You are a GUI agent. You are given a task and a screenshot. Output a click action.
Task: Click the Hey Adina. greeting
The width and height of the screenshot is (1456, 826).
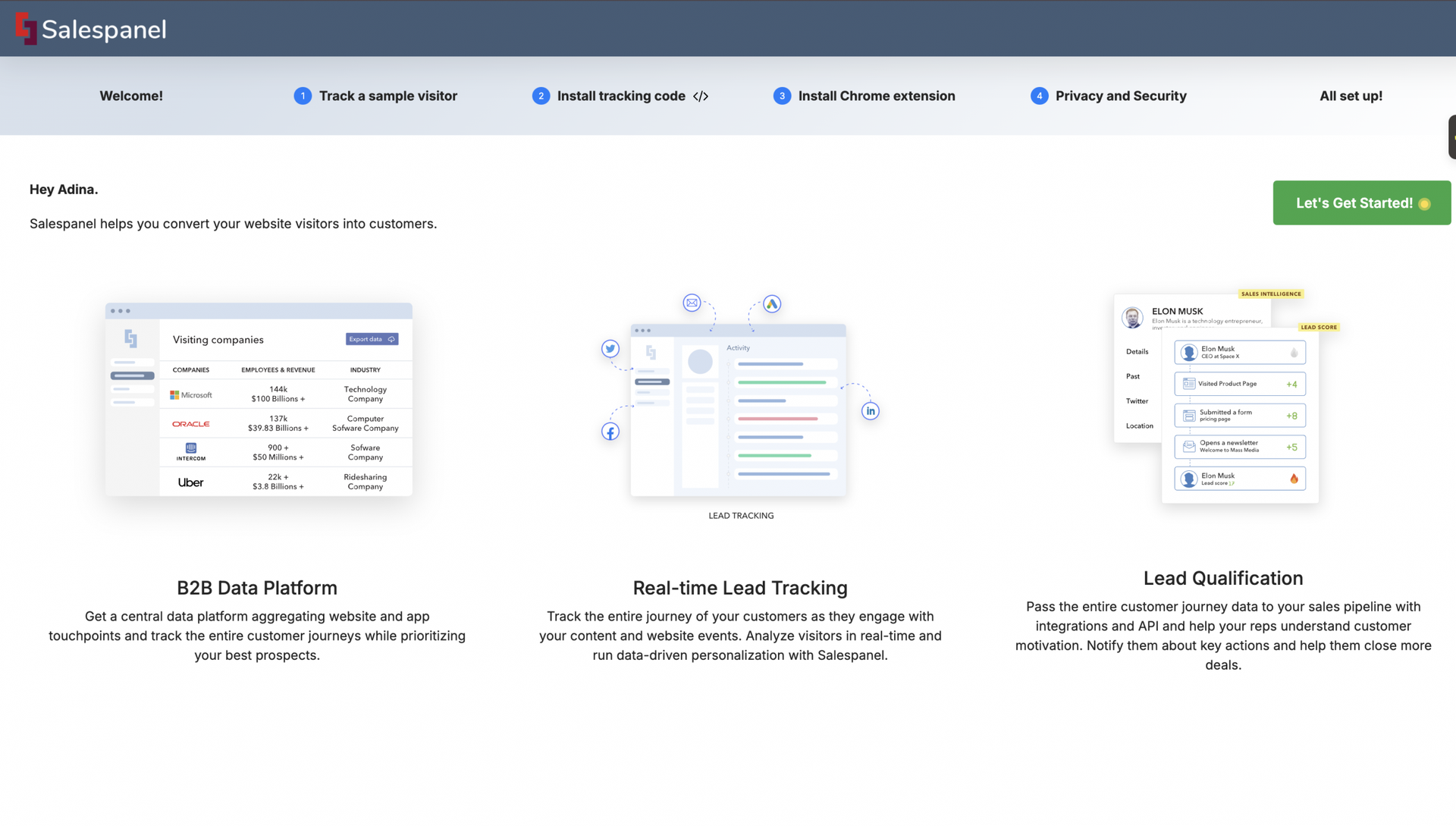point(64,189)
